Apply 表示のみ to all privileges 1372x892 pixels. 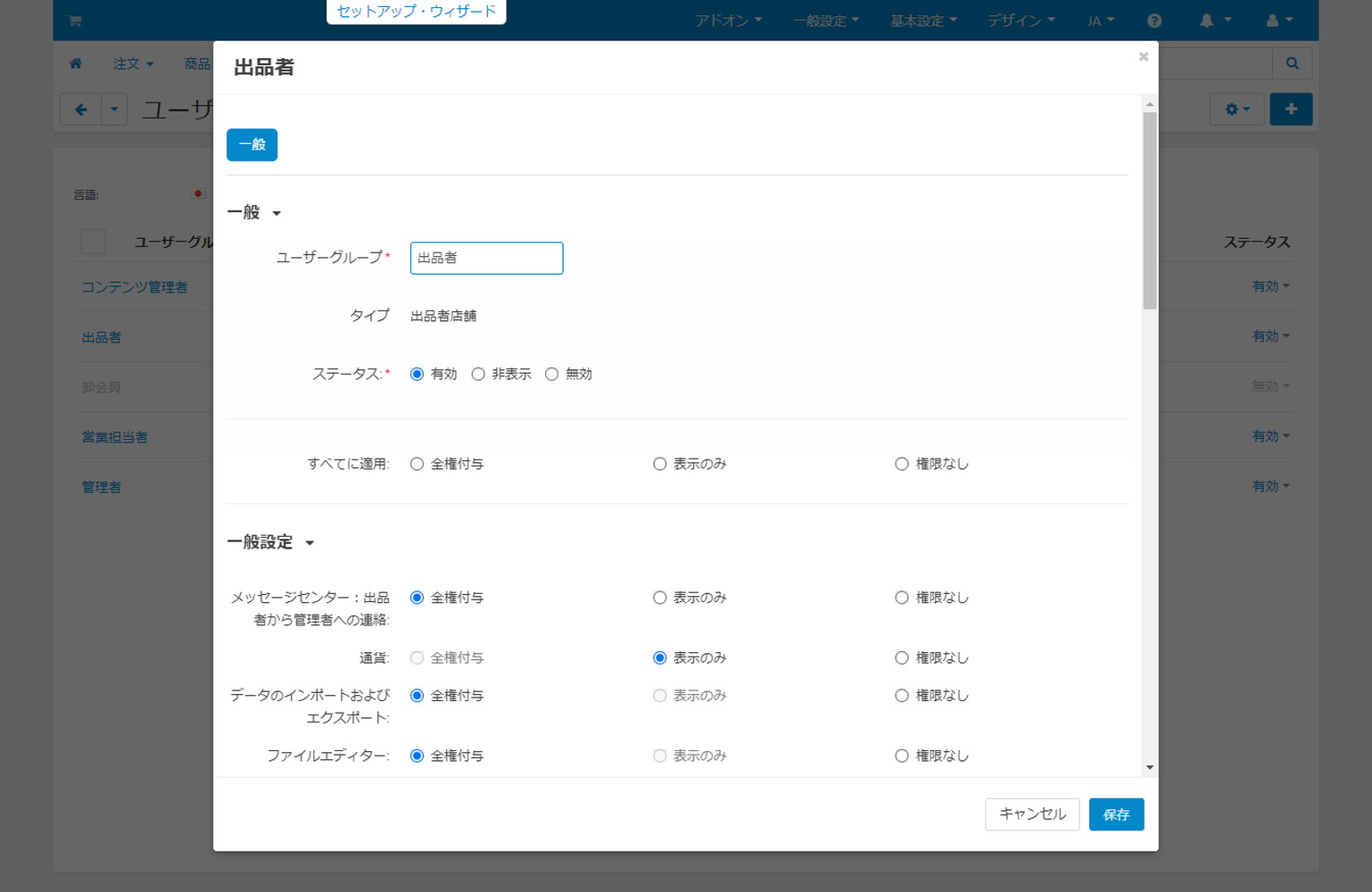coord(659,464)
